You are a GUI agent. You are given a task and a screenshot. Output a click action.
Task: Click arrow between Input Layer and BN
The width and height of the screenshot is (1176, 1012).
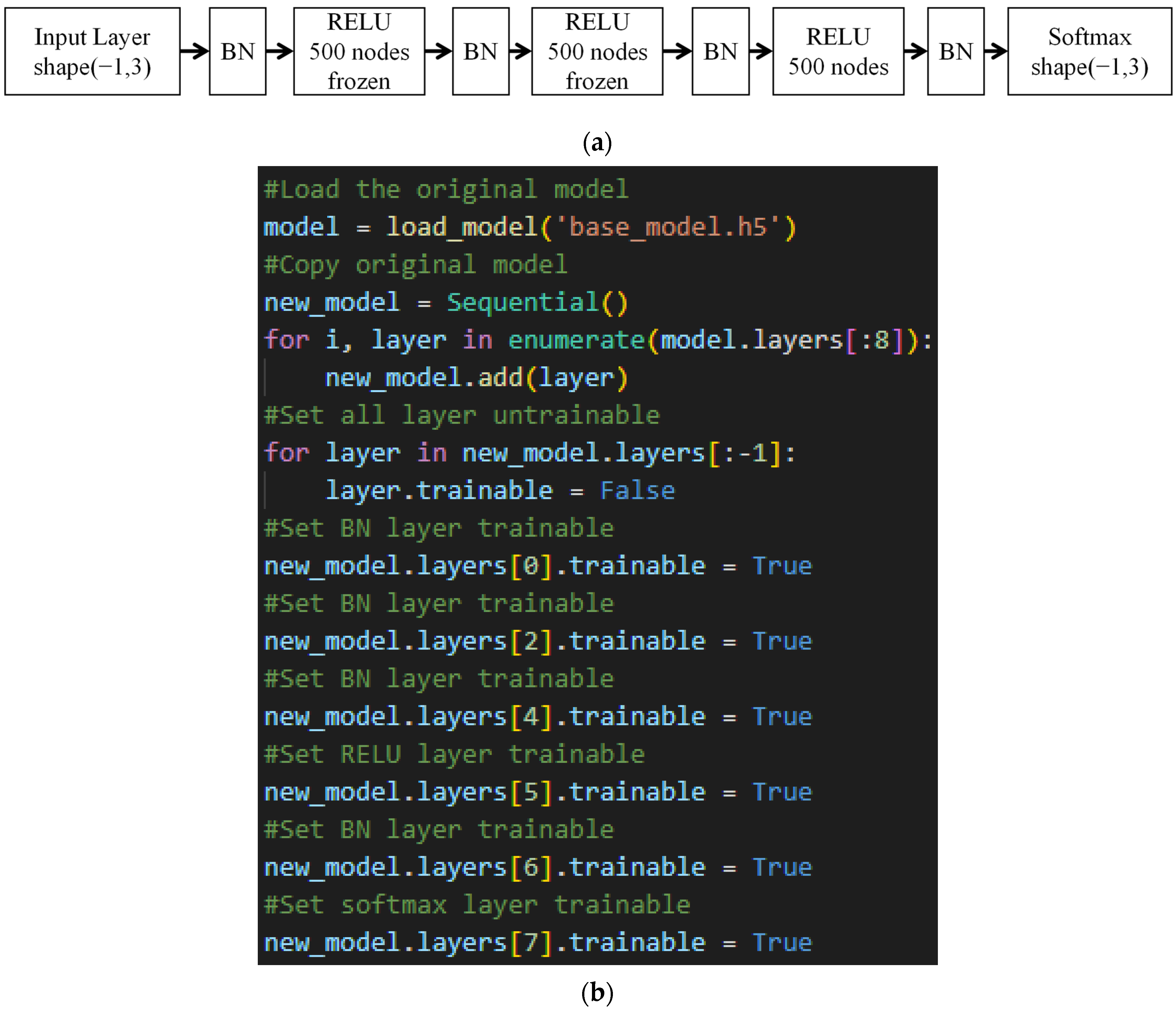click(195, 52)
